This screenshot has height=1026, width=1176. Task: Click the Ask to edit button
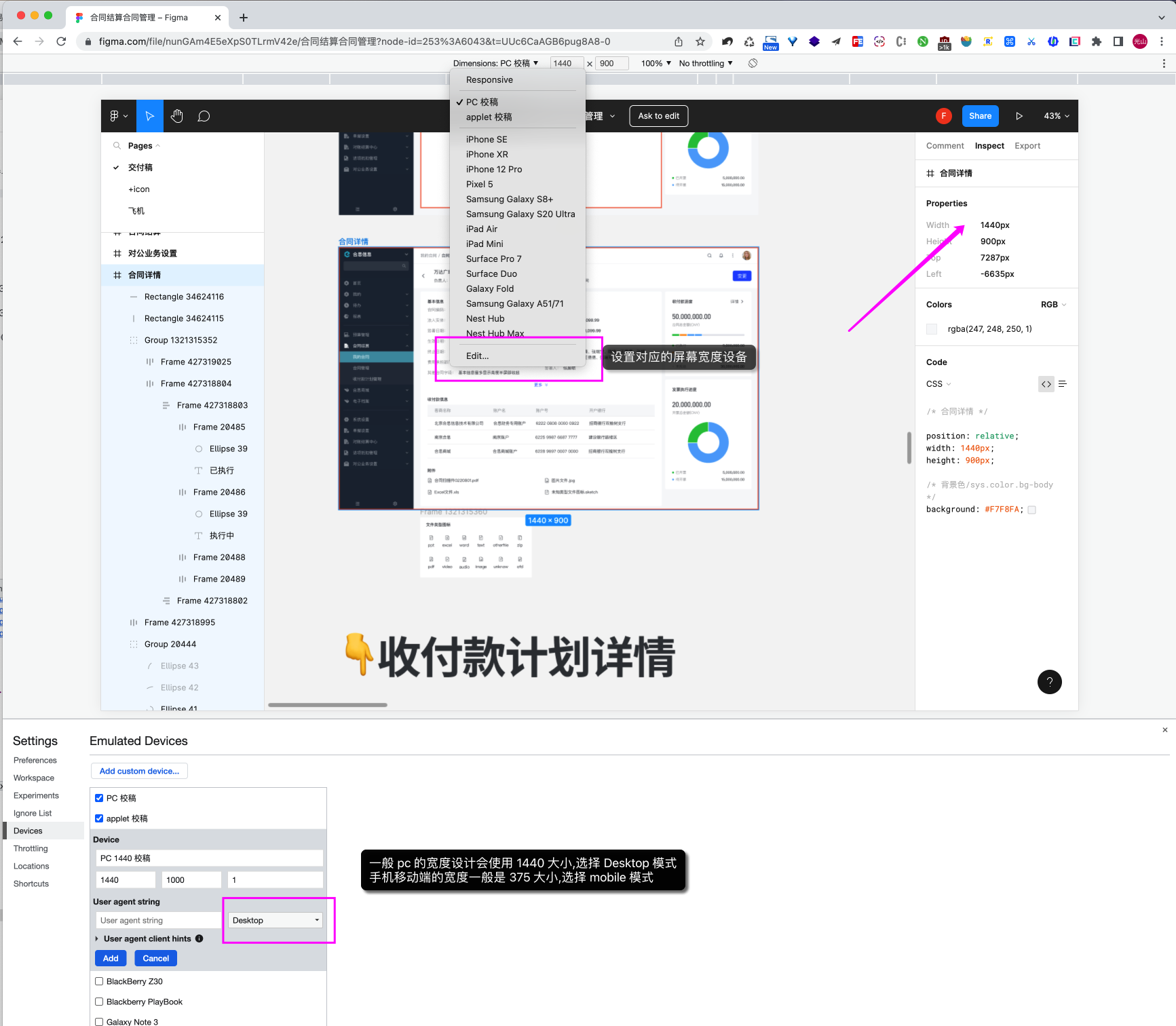pyautogui.click(x=658, y=116)
